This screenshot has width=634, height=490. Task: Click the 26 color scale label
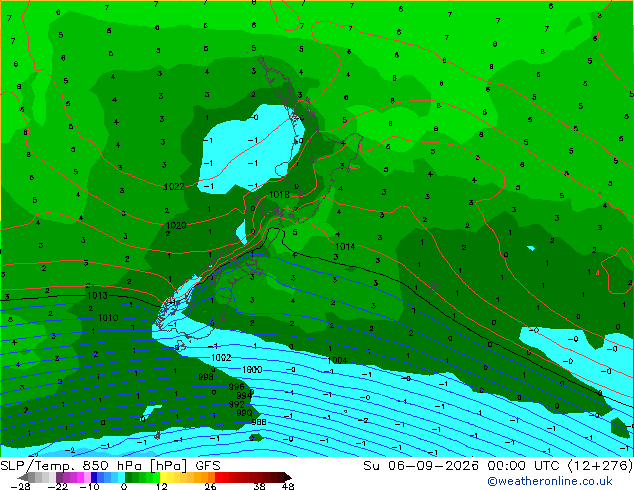click(210, 486)
